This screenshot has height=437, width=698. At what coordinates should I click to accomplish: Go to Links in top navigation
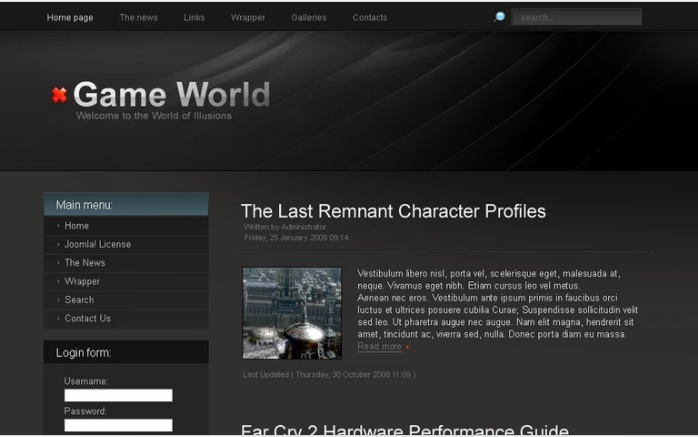click(x=194, y=17)
